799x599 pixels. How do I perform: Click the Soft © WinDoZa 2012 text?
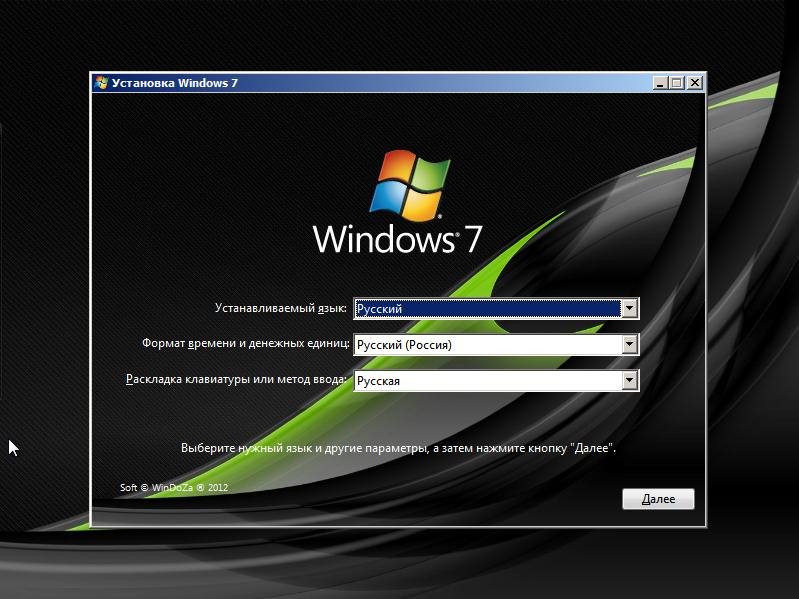(174, 488)
